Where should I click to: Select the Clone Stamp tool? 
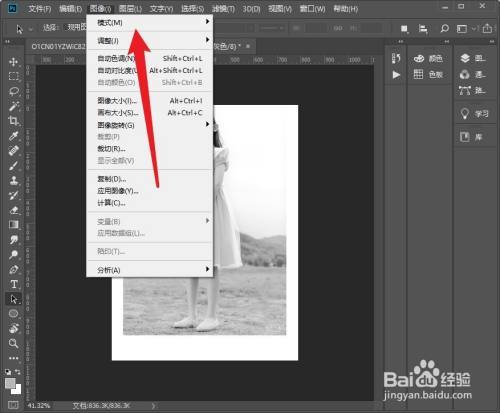pos(14,180)
